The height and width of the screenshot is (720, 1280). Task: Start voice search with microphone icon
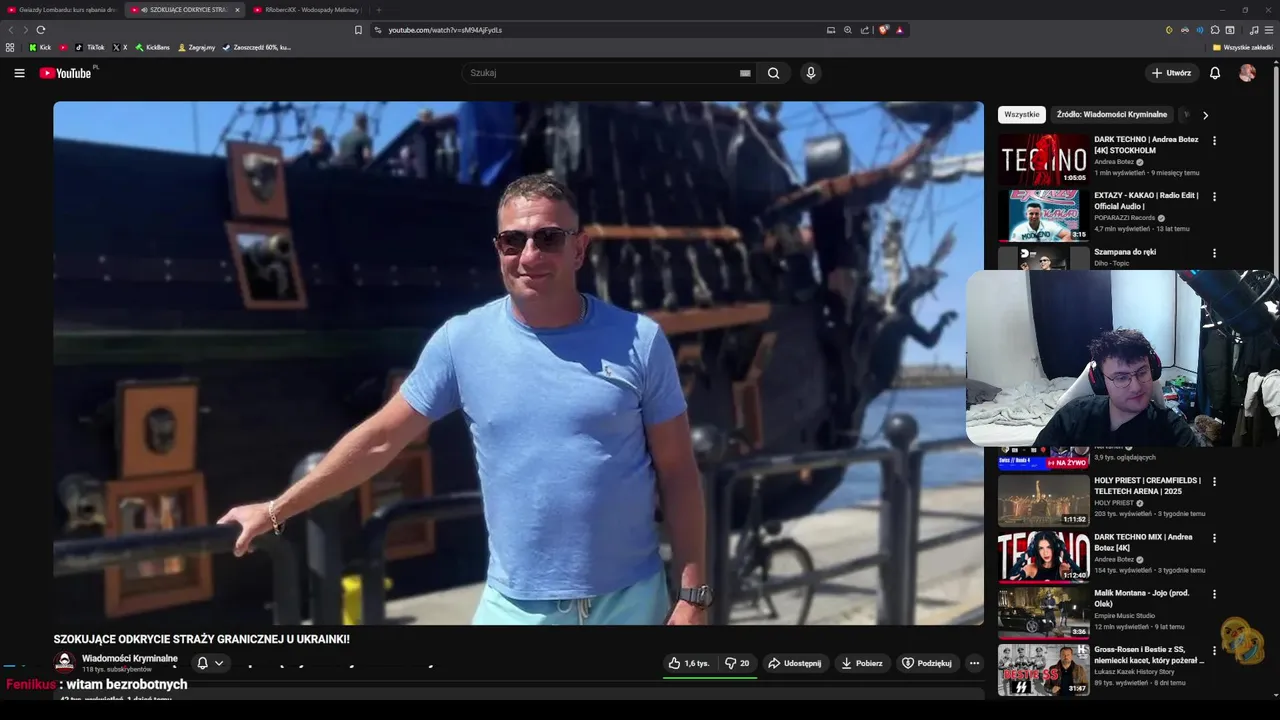(811, 73)
